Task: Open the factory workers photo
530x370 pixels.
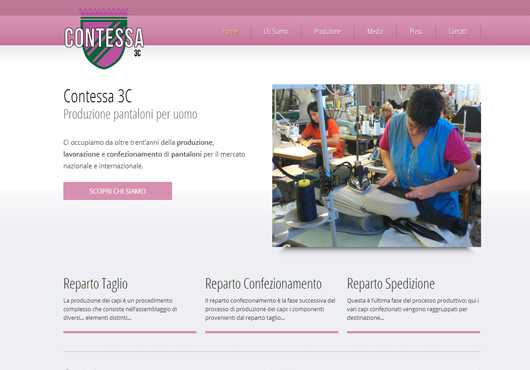Action: 376,166
